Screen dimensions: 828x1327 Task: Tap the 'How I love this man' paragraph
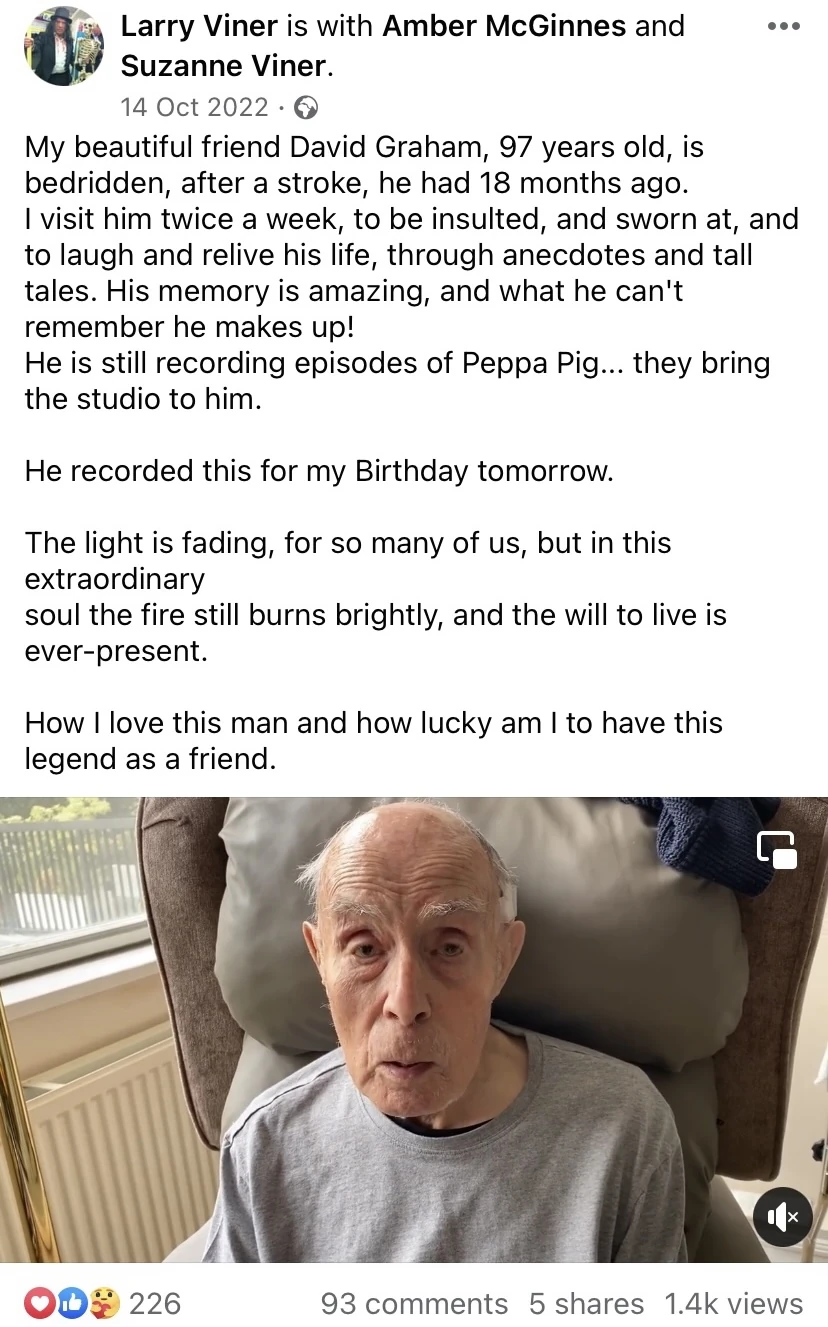point(374,740)
